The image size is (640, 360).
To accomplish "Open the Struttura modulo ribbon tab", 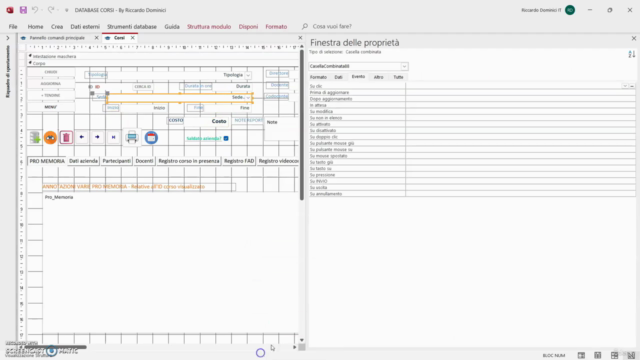I will click(209, 27).
